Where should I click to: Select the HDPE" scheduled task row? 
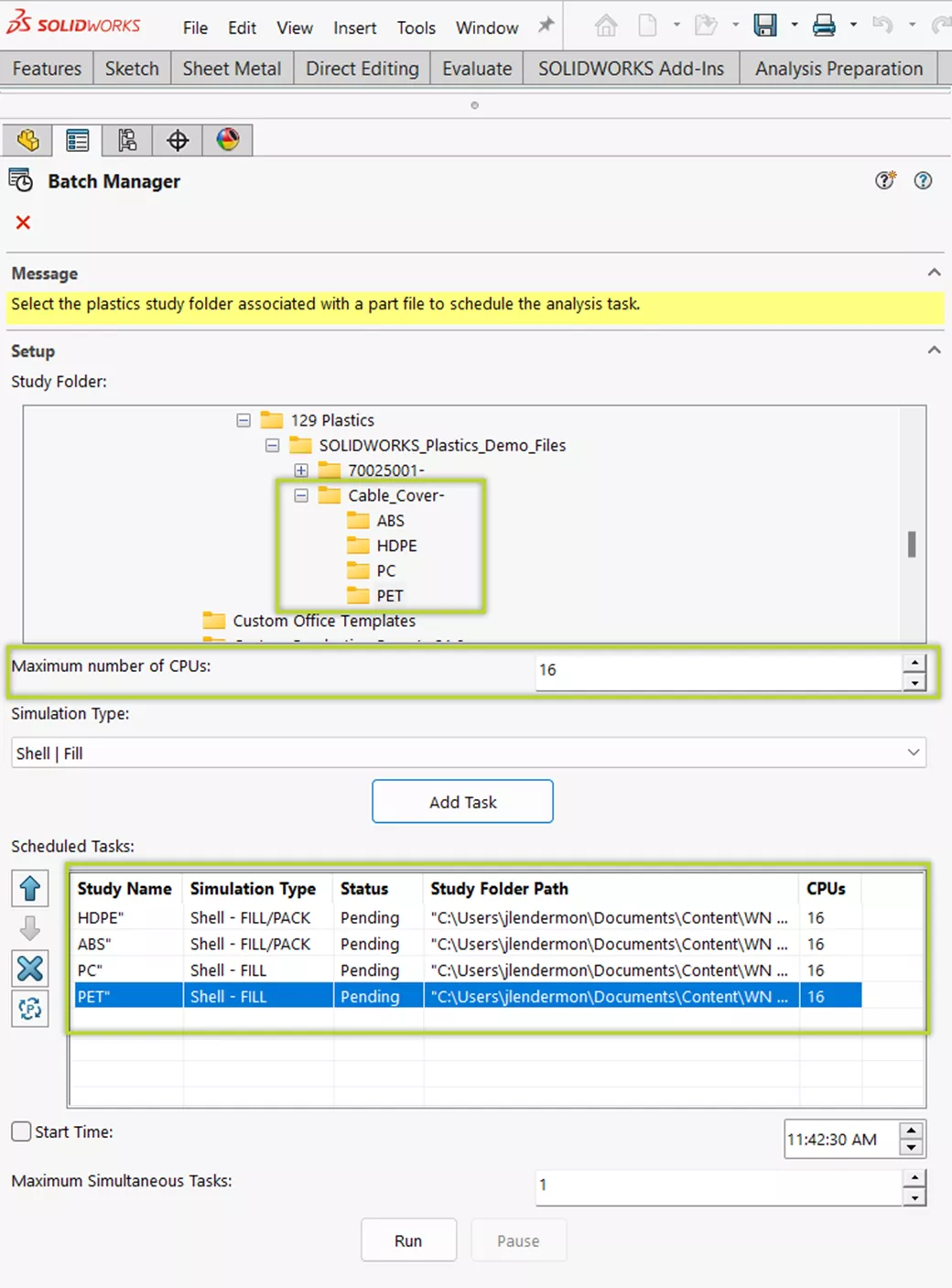[x=468, y=917]
